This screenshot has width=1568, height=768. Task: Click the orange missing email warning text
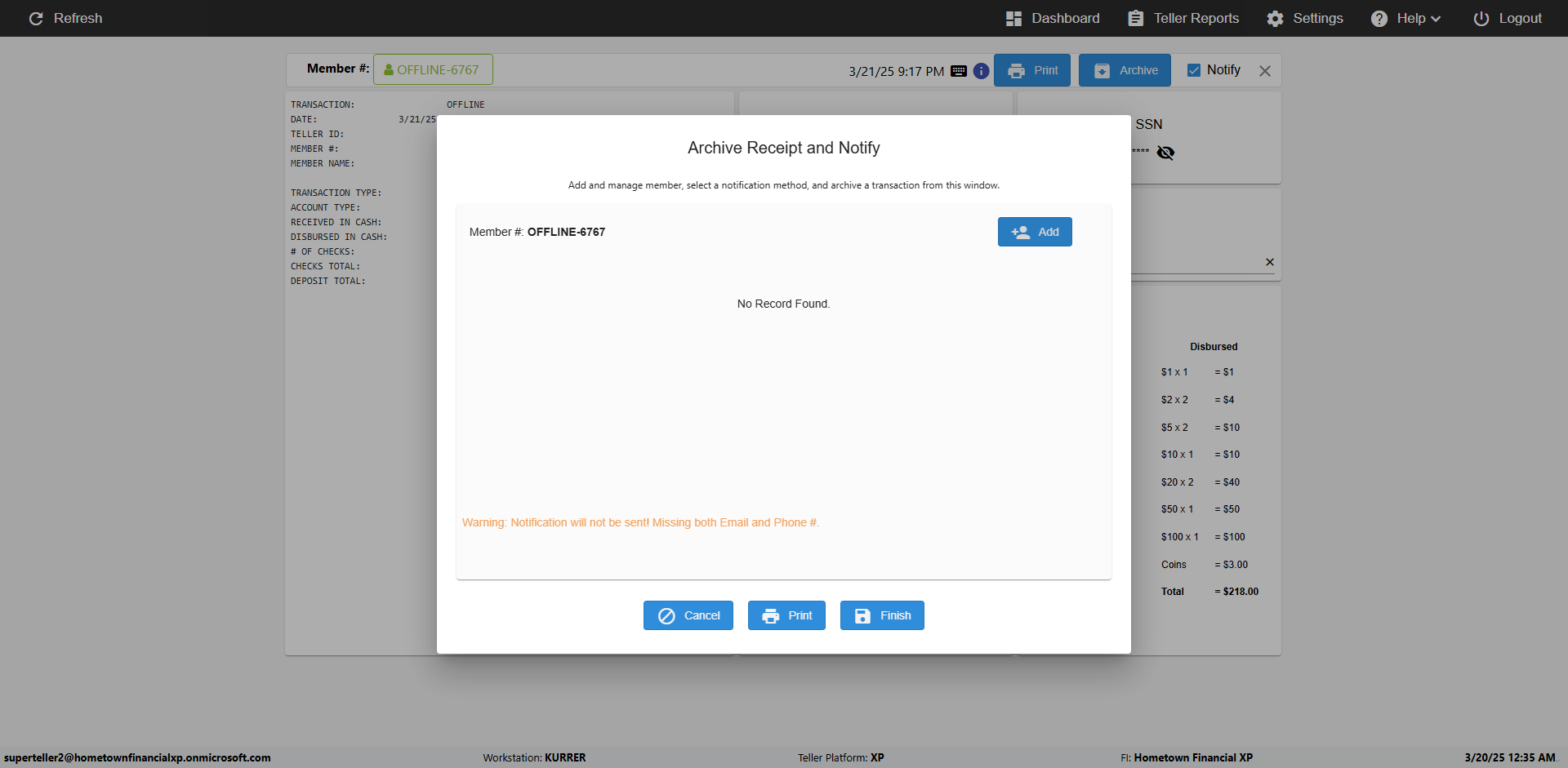tap(640, 522)
